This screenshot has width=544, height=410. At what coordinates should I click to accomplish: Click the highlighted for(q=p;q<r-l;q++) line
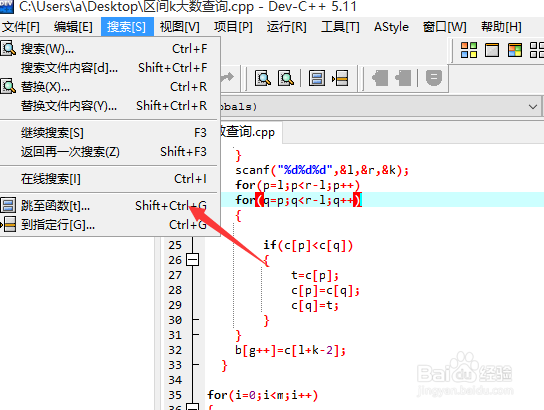pos(298,200)
